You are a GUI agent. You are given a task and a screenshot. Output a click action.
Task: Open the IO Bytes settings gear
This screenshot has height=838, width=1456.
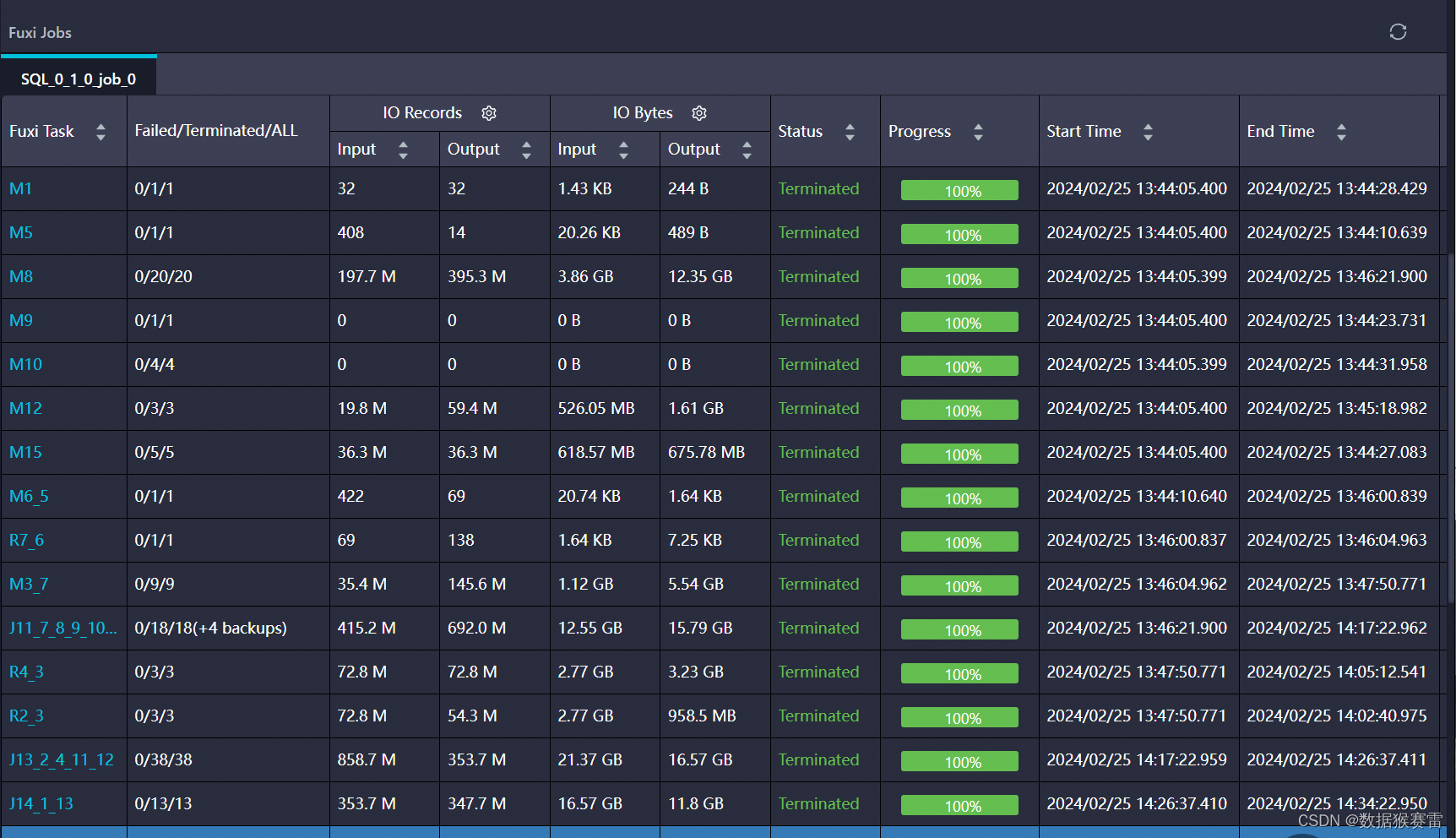[698, 112]
